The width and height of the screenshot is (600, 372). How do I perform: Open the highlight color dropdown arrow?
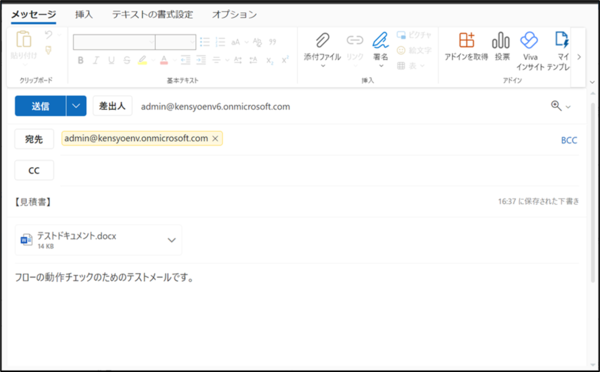click(x=153, y=60)
